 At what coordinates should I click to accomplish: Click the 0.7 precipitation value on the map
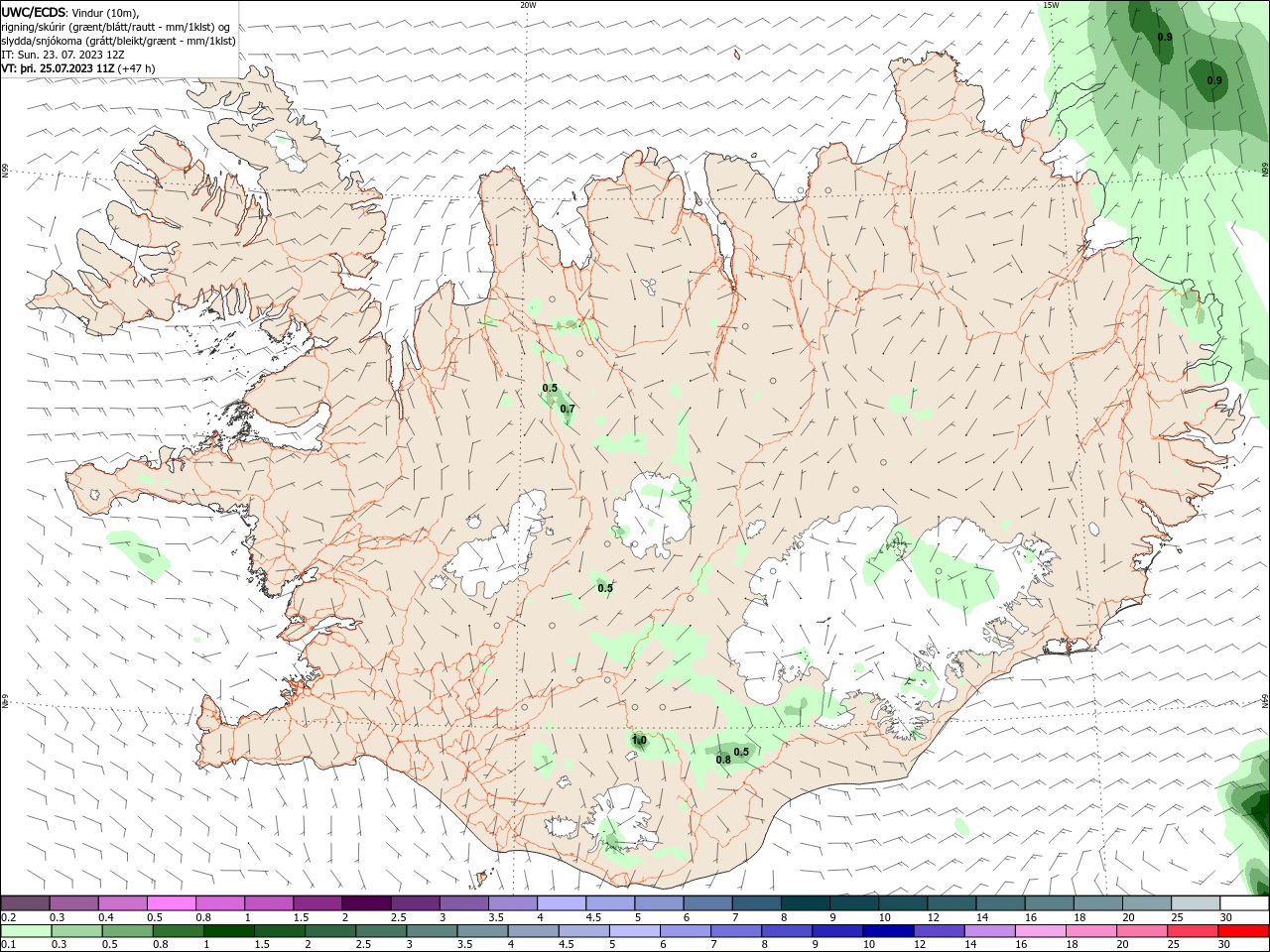pos(568,409)
